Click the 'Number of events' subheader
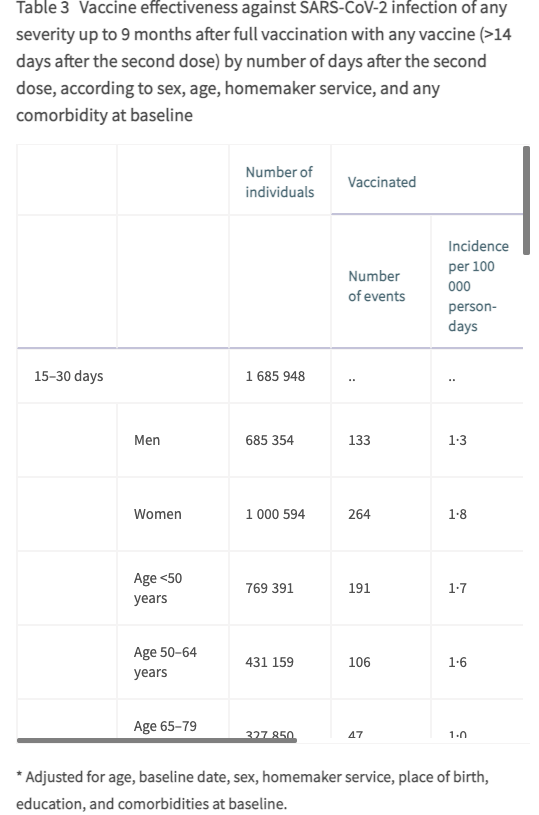This screenshot has width=539, height=815. pyautogui.click(x=376, y=286)
